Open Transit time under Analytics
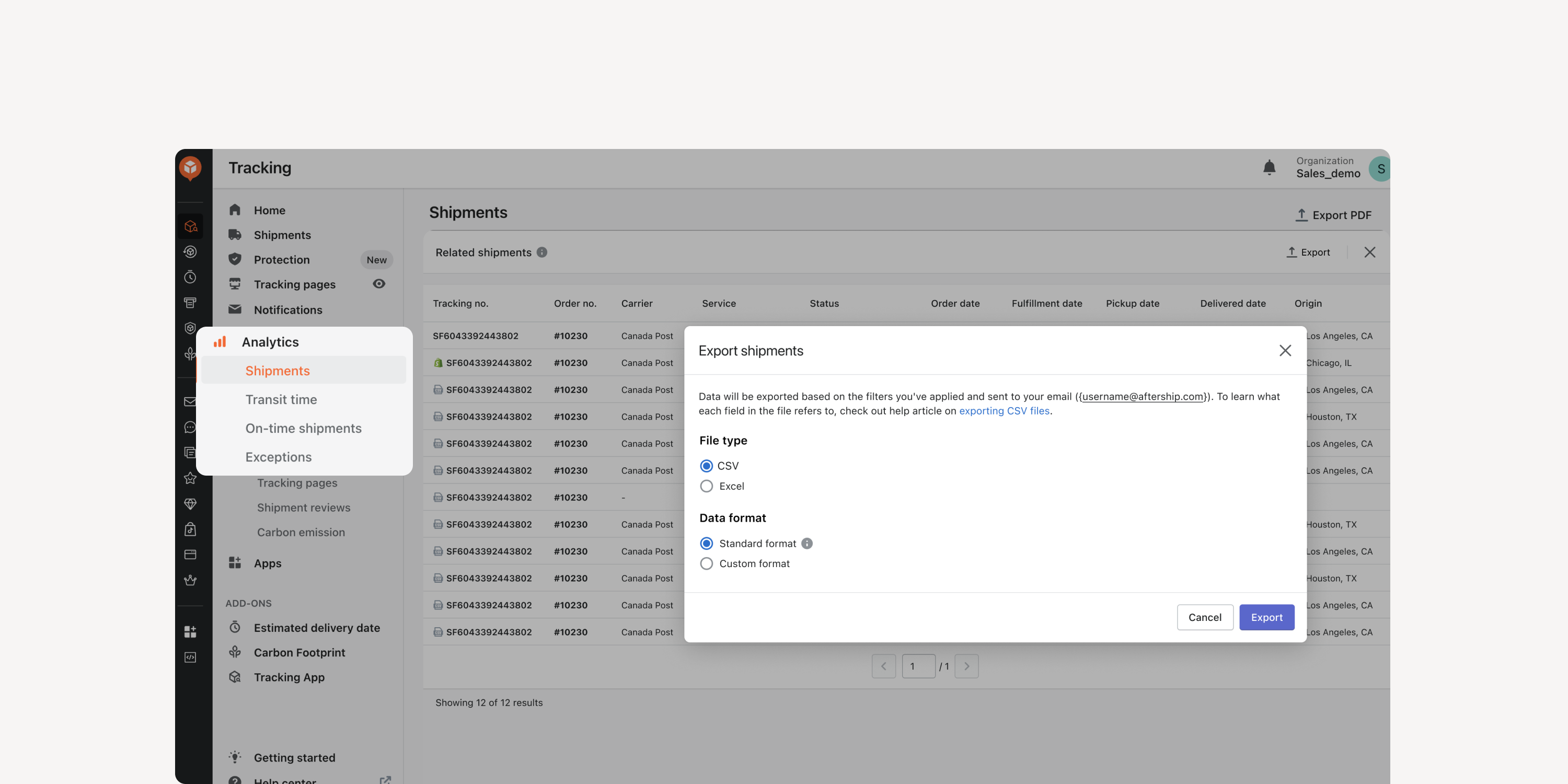The image size is (1568, 784). [281, 399]
